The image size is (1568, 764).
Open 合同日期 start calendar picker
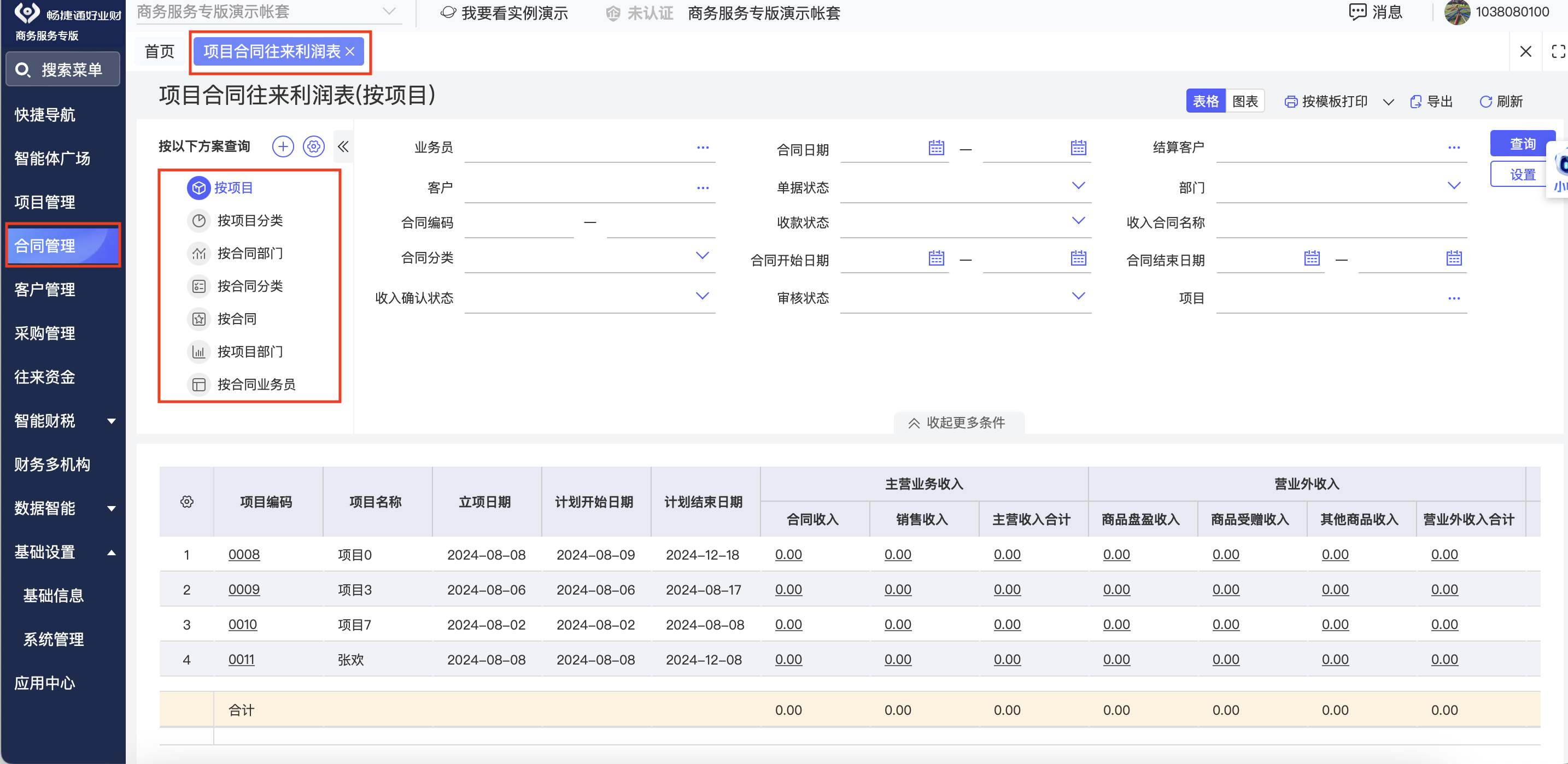(936, 148)
